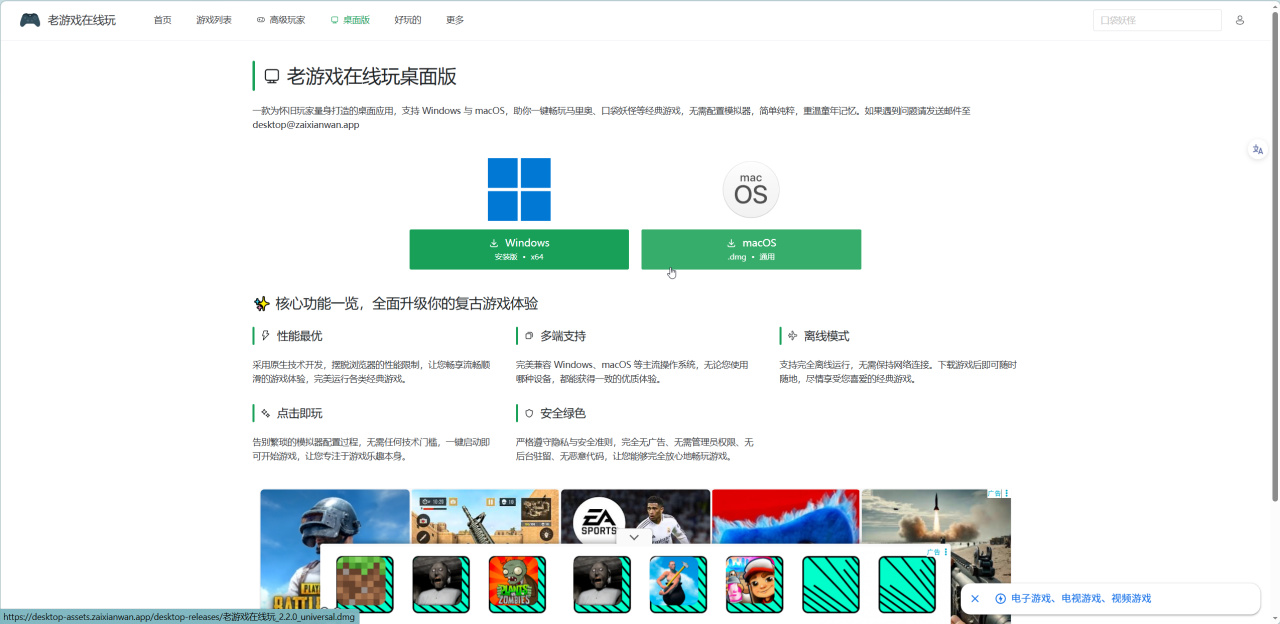Click the translate floating icon
Viewport: 1280px width, 624px height.
point(1258,149)
